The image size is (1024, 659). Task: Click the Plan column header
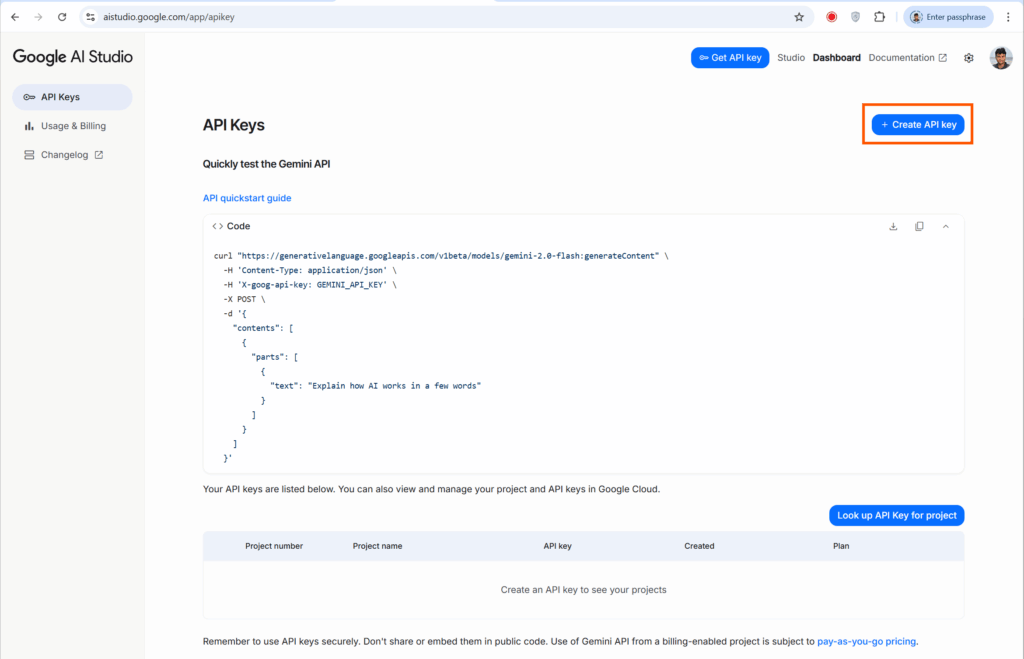[840, 546]
